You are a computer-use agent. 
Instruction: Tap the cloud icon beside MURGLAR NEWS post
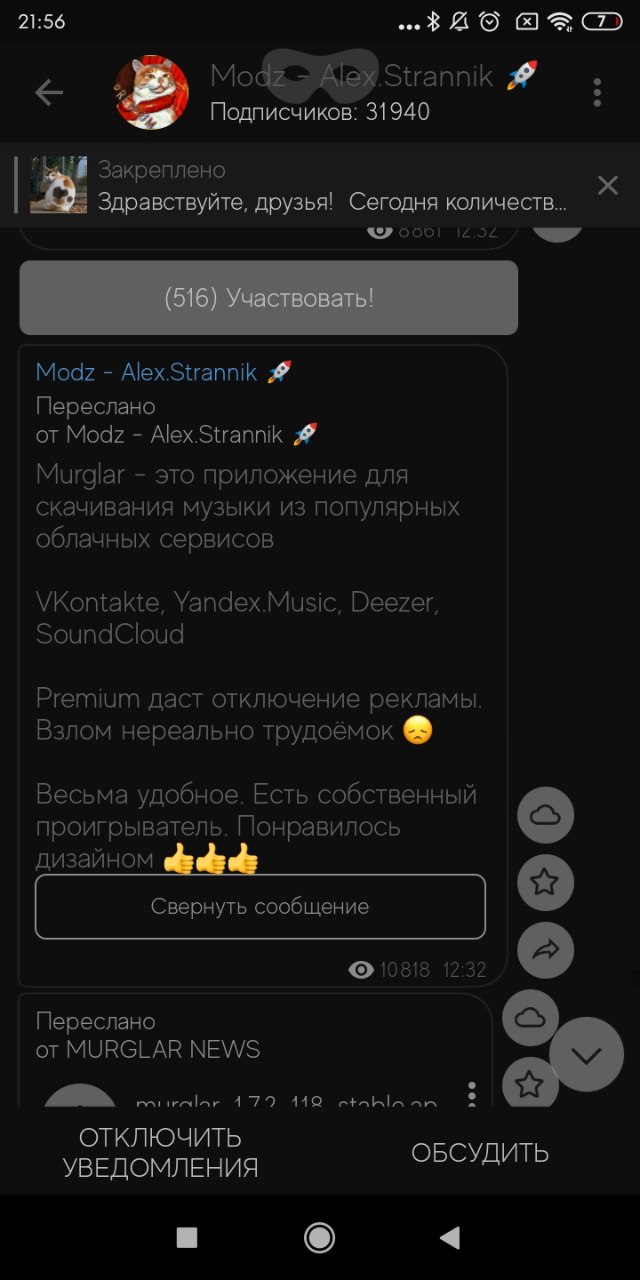[530, 1018]
